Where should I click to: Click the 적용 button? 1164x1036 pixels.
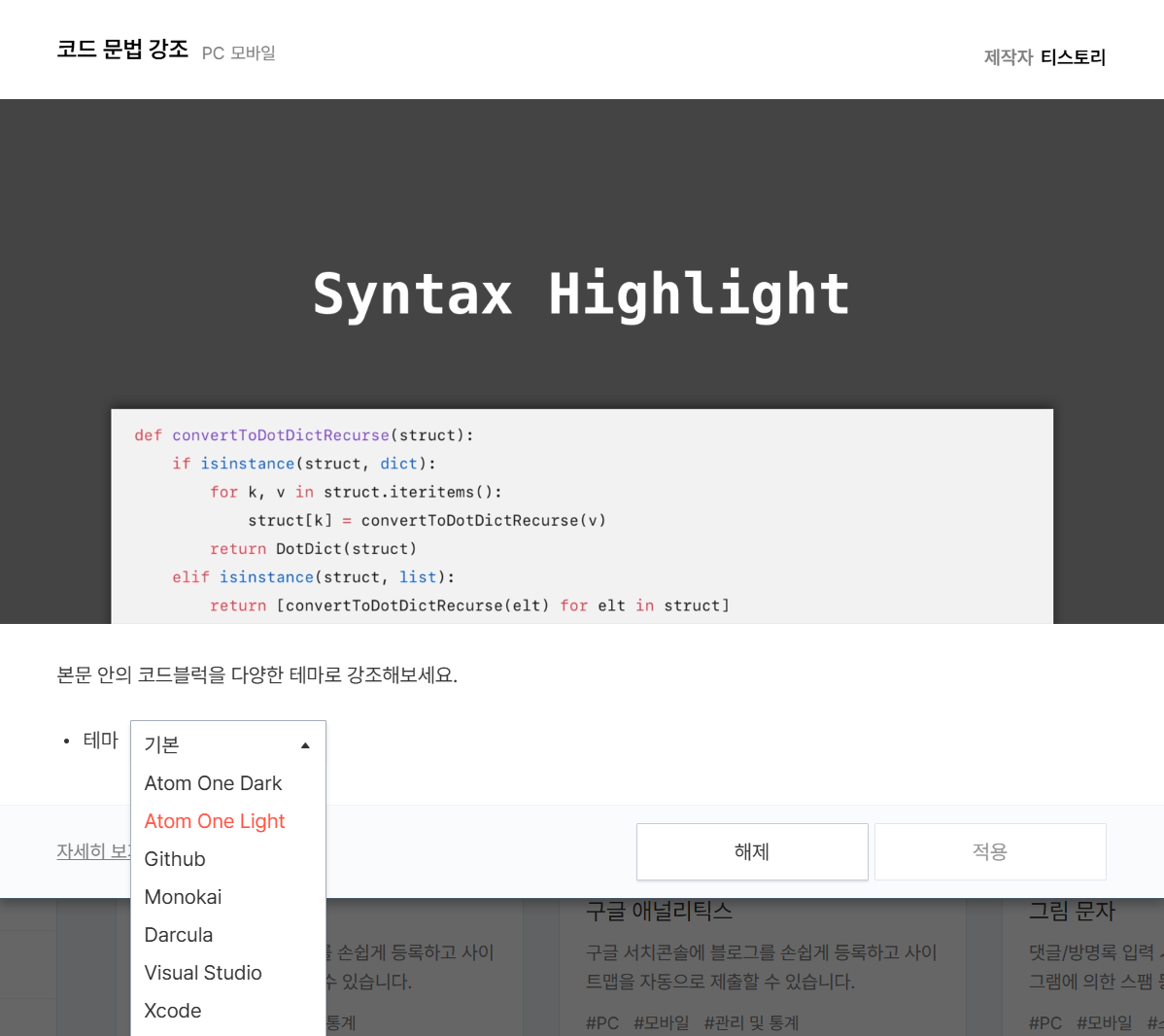(x=990, y=851)
